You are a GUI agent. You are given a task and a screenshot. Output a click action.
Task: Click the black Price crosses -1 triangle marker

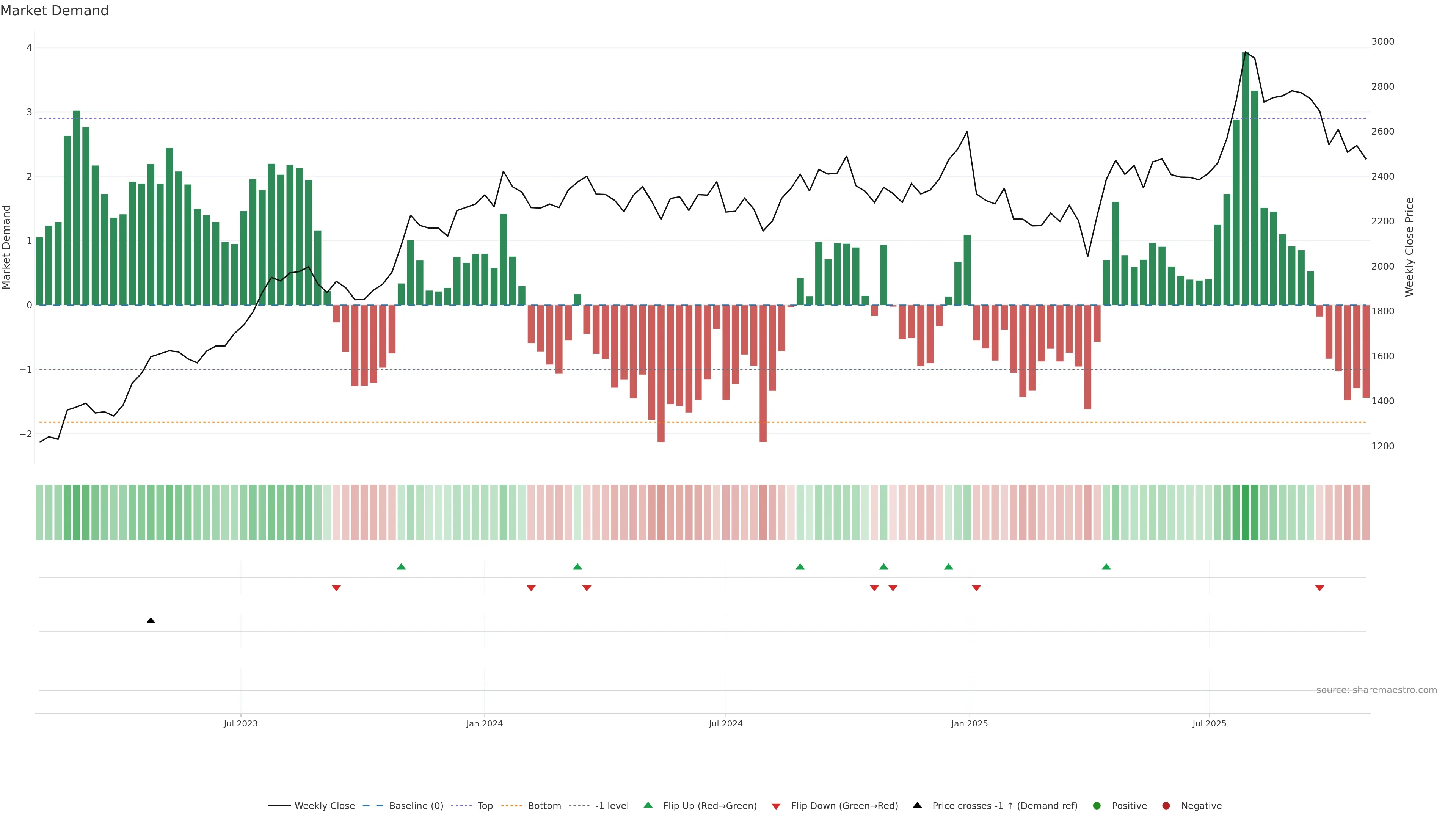[151, 621]
